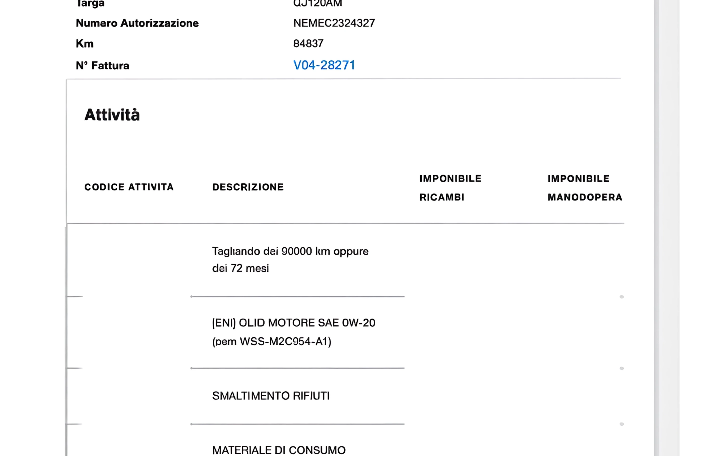Select the ENI olio motore SAE 0W-20 row

click(x=293, y=332)
